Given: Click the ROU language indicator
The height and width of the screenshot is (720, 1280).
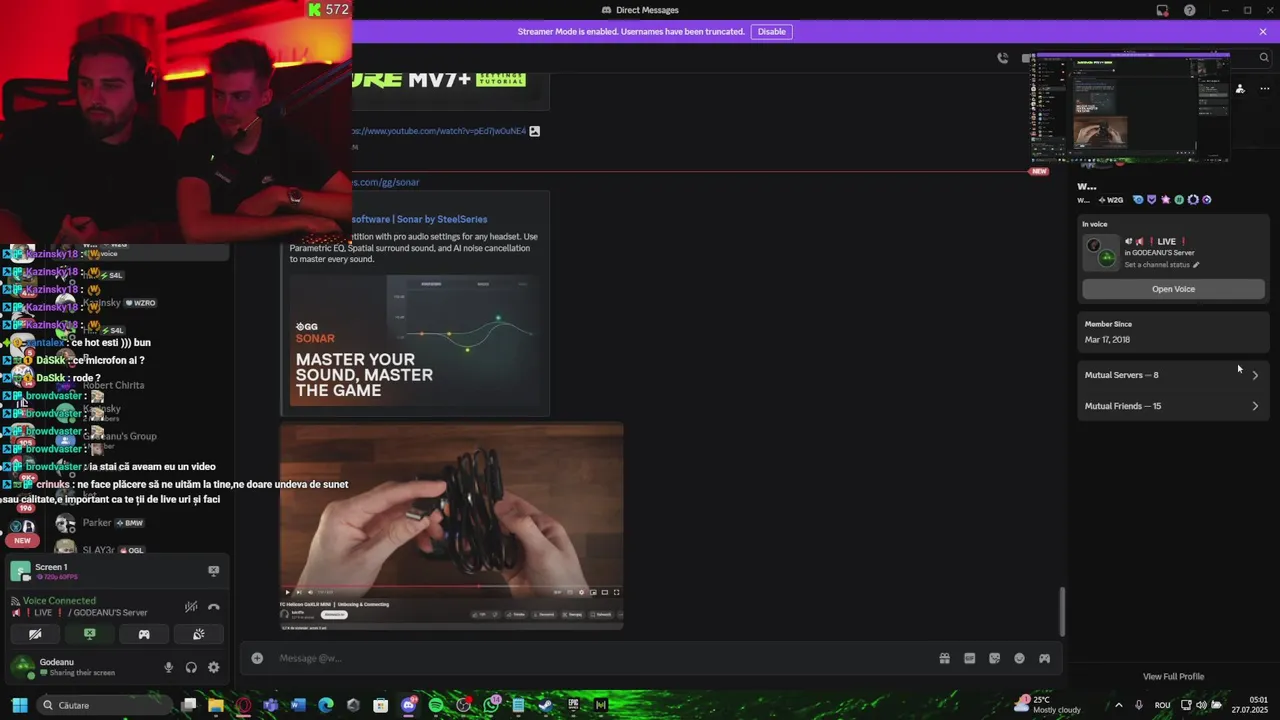Looking at the screenshot, I should pyautogui.click(x=1162, y=705).
